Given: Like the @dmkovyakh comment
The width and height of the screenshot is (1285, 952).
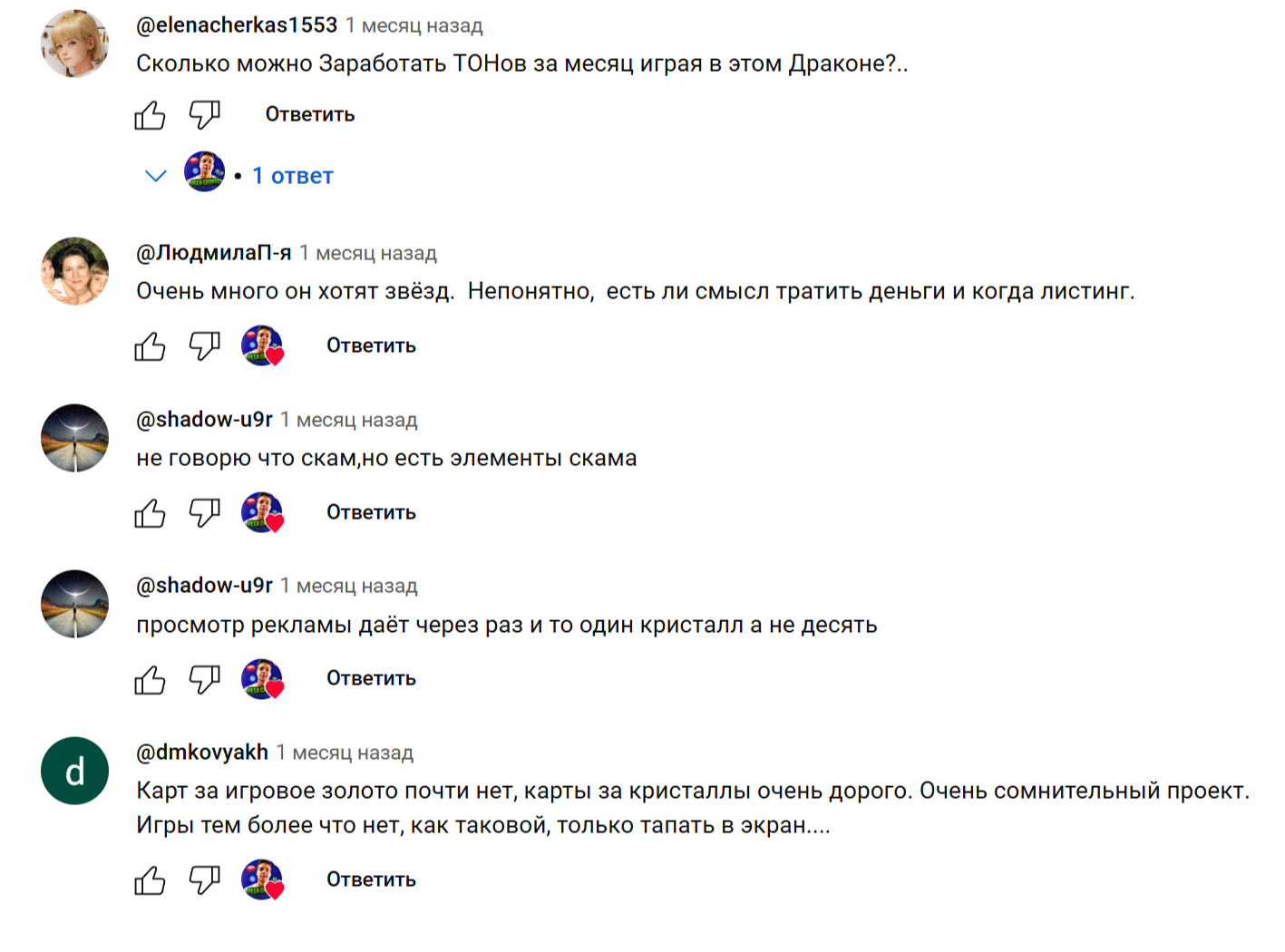Looking at the screenshot, I should [150, 880].
